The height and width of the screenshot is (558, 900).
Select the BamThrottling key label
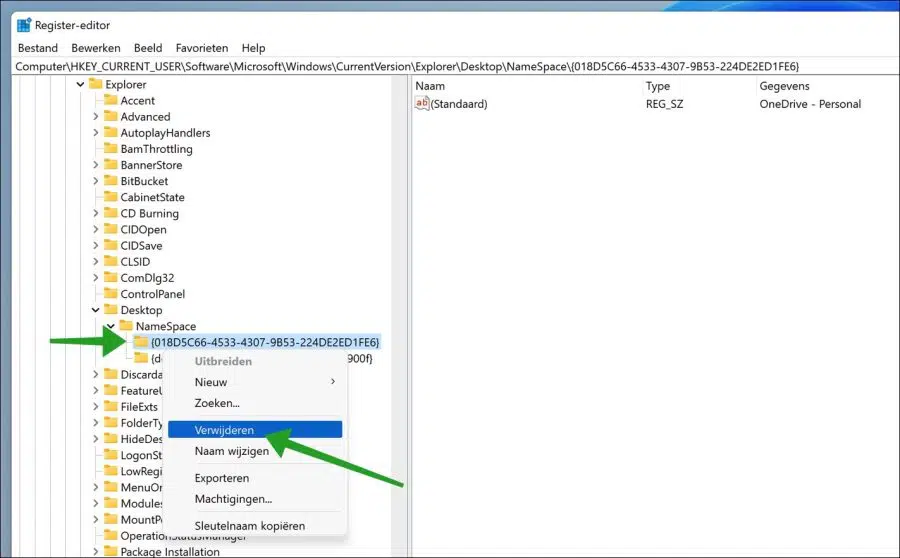pyautogui.click(x=157, y=149)
